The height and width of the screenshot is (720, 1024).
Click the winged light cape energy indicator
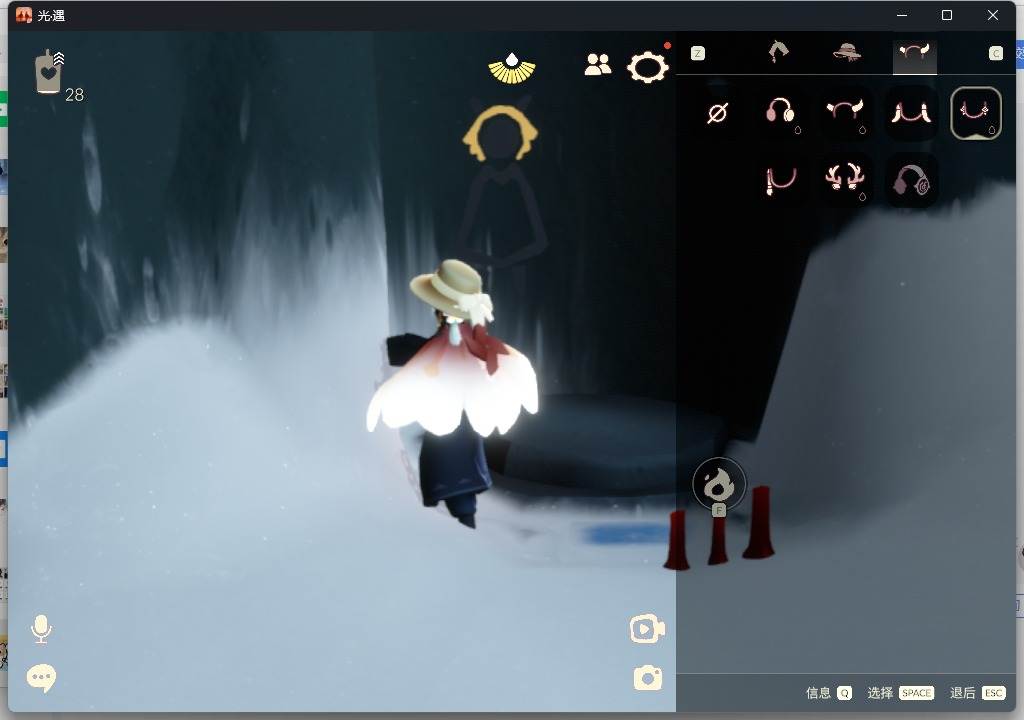512,68
